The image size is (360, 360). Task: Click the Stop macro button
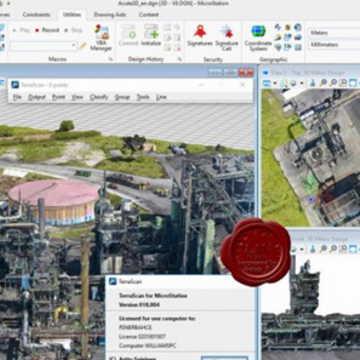point(73,30)
